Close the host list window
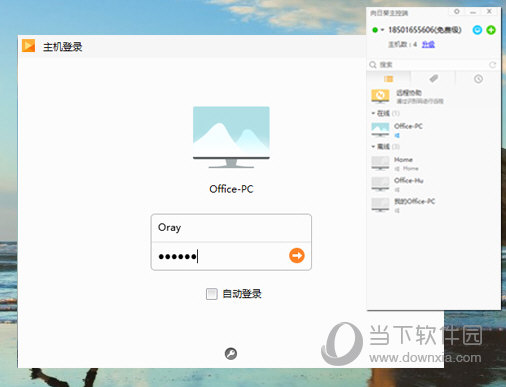 point(489,11)
